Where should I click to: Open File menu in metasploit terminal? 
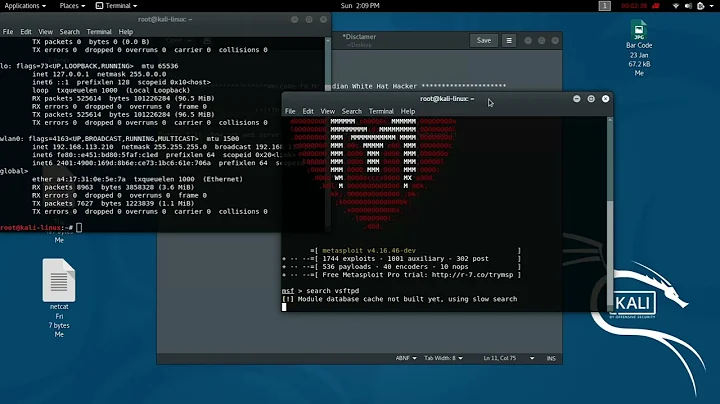(x=290, y=111)
